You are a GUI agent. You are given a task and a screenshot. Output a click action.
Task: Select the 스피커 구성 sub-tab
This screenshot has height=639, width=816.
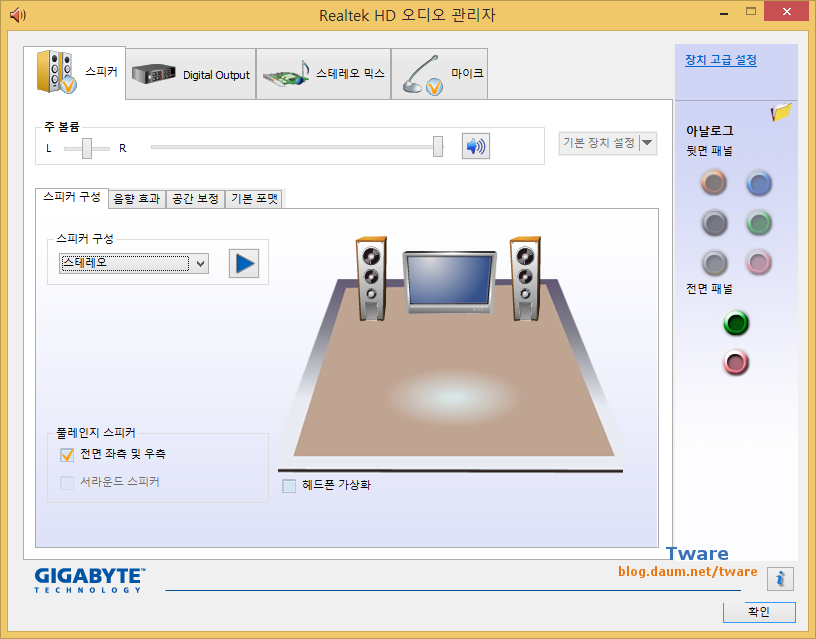point(72,198)
